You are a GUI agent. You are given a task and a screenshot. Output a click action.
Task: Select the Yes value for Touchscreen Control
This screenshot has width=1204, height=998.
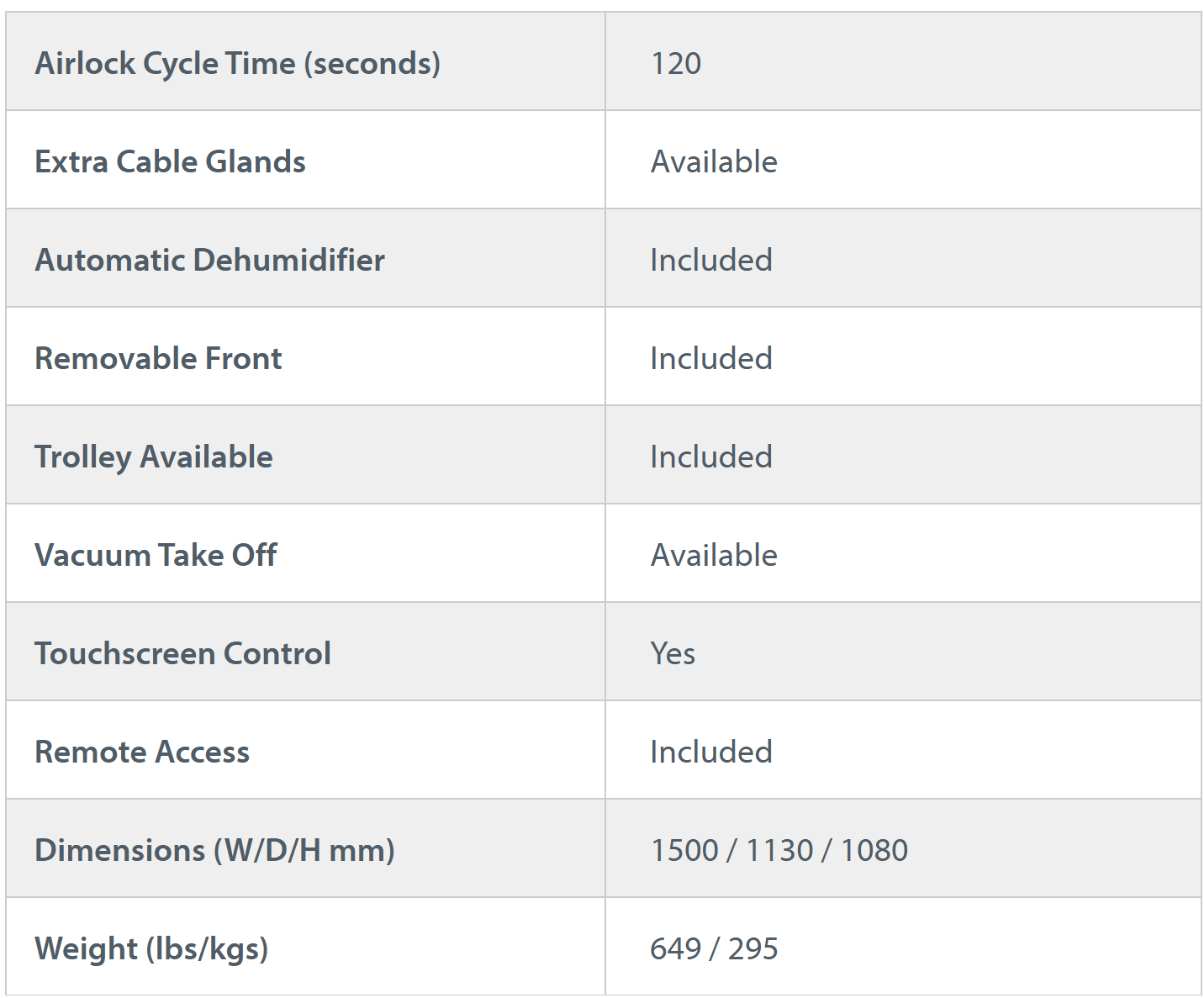(x=673, y=653)
